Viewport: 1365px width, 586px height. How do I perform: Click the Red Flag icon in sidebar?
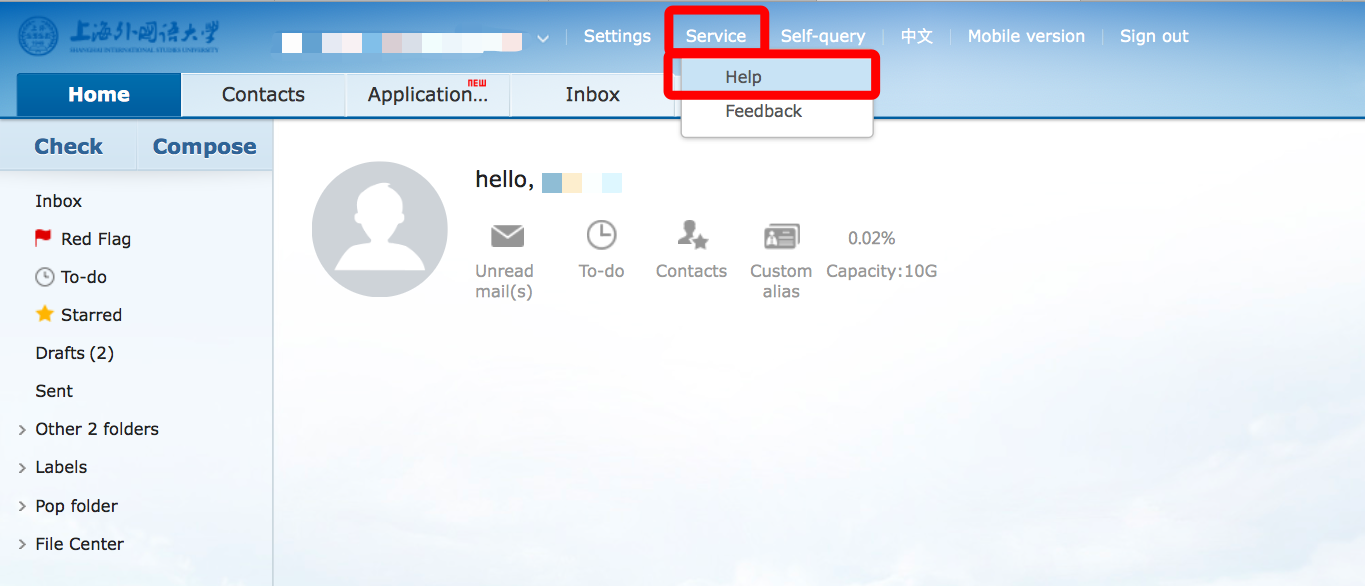[43, 239]
